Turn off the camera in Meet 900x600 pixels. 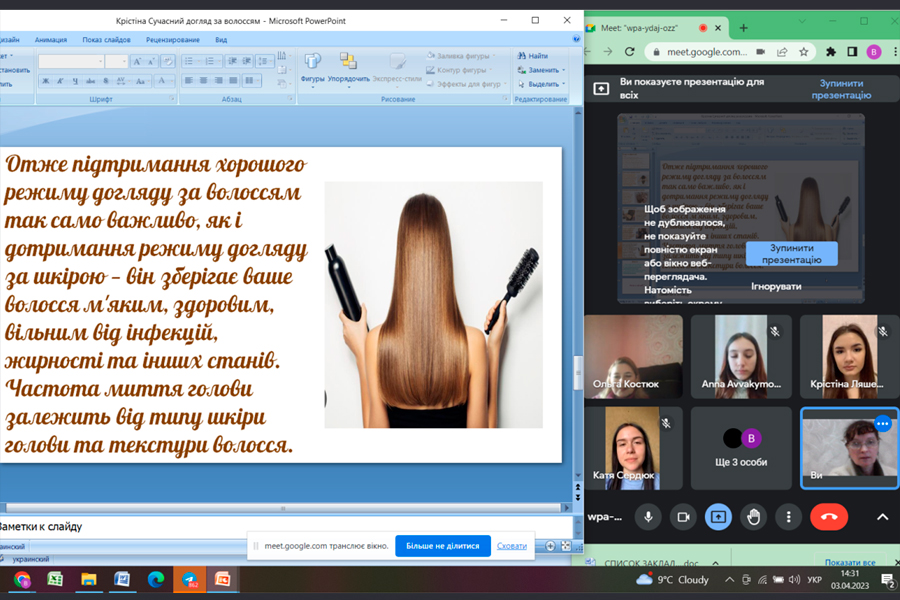(x=684, y=516)
